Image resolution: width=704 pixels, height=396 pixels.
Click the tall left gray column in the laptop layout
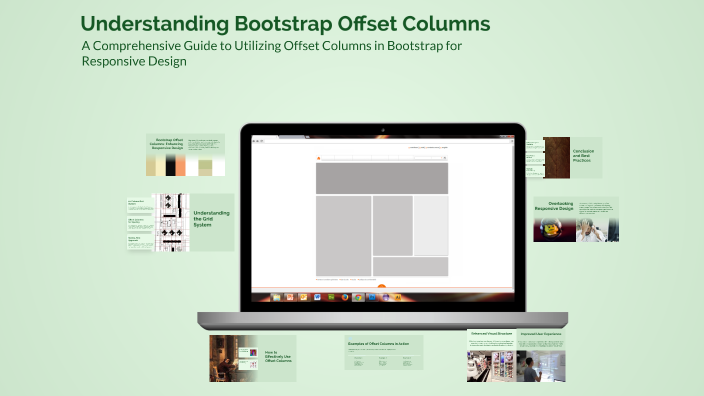(343, 236)
